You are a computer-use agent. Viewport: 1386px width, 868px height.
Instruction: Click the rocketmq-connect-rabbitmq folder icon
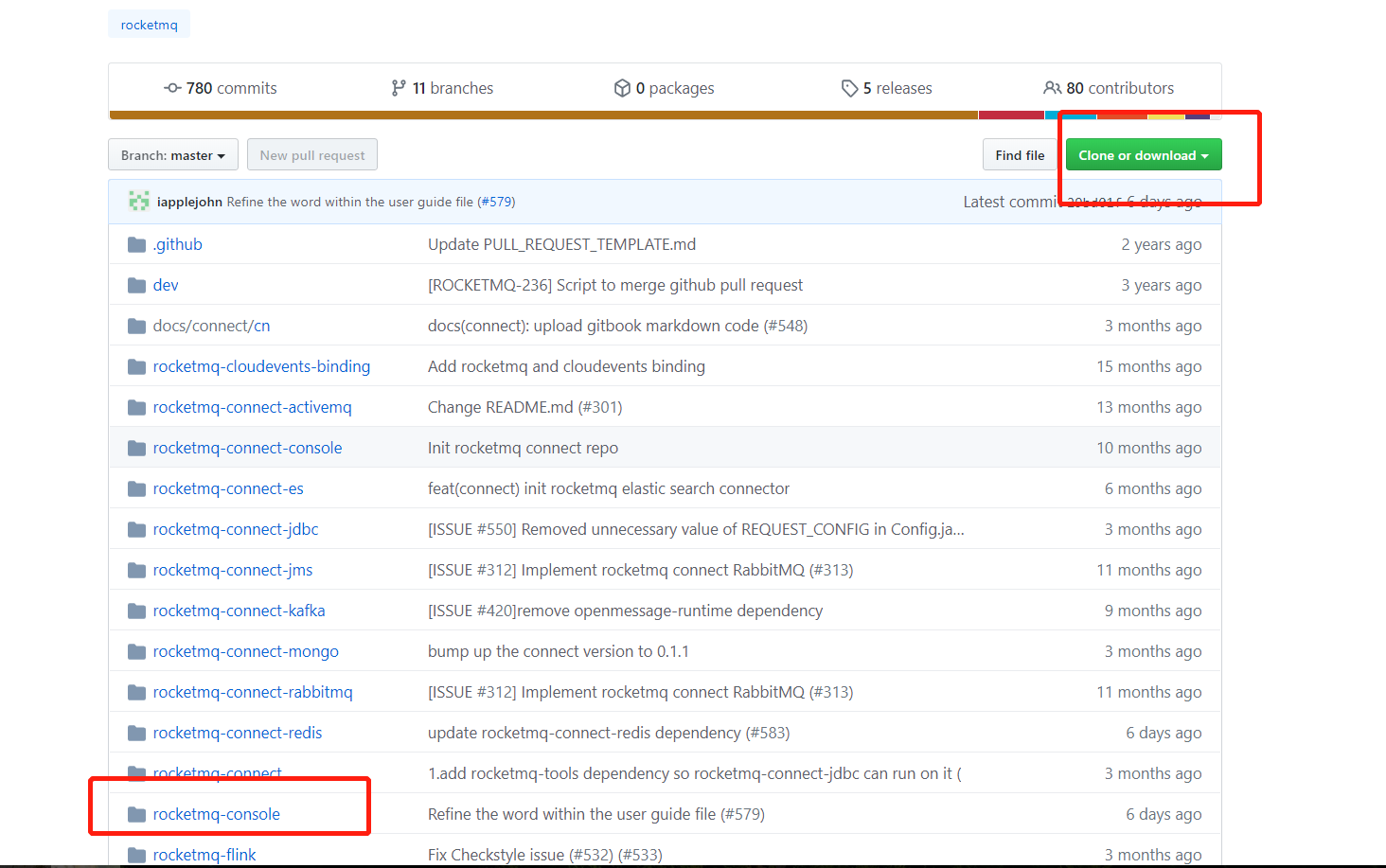click(x=137, y=693)
